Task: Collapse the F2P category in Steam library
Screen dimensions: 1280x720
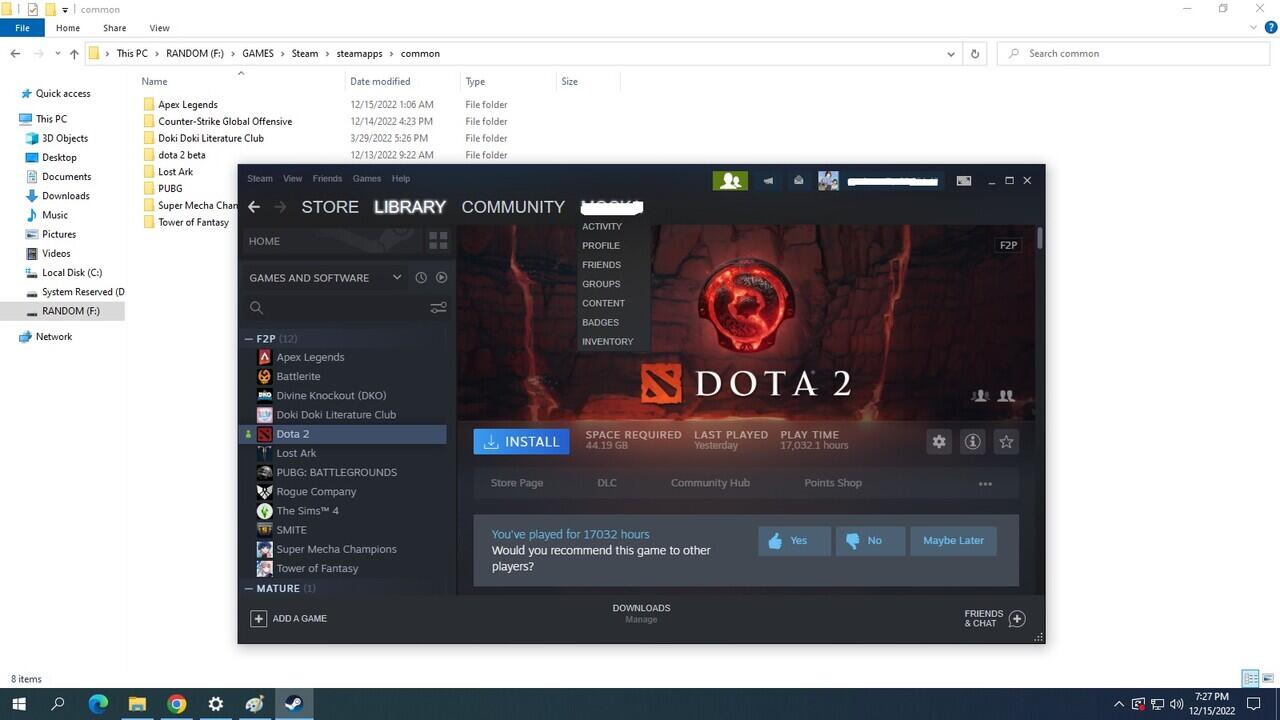Action: pos(249,339)
